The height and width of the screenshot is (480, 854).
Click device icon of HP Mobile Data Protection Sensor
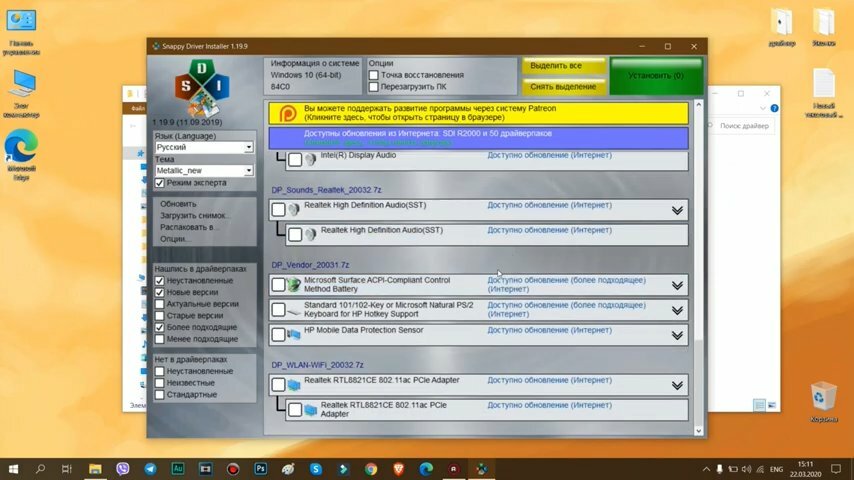[x=294, y=334]
